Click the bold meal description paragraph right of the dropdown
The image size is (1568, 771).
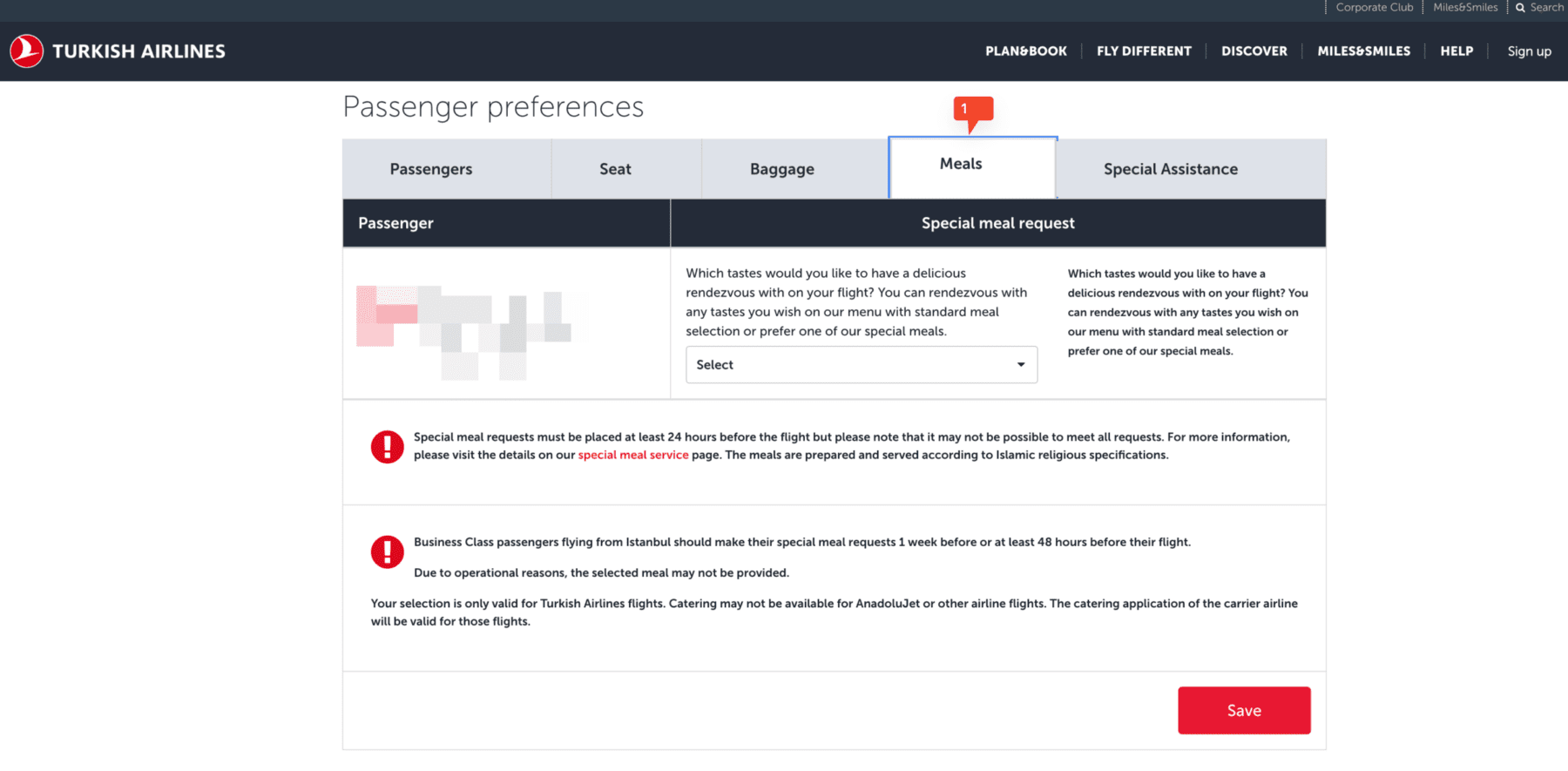[x=1188, y=312]
